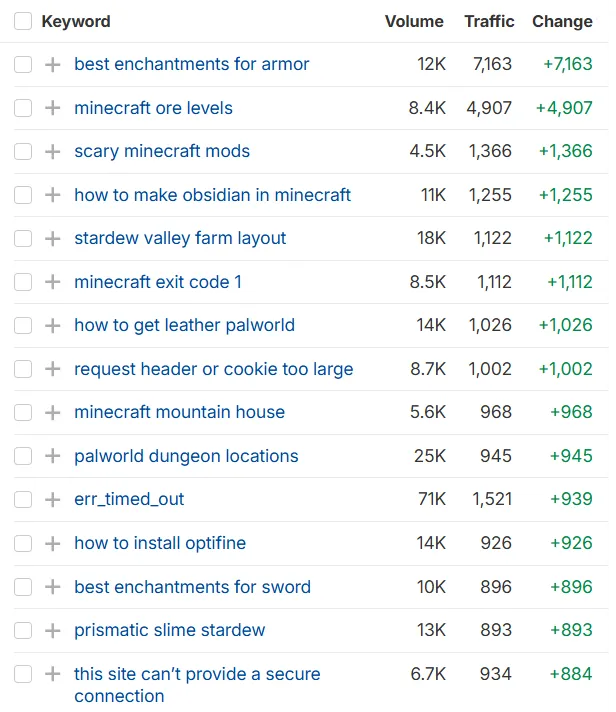
Task: Click plus icon next to 'err_timed_out'
Action: (x=52, y=500)
